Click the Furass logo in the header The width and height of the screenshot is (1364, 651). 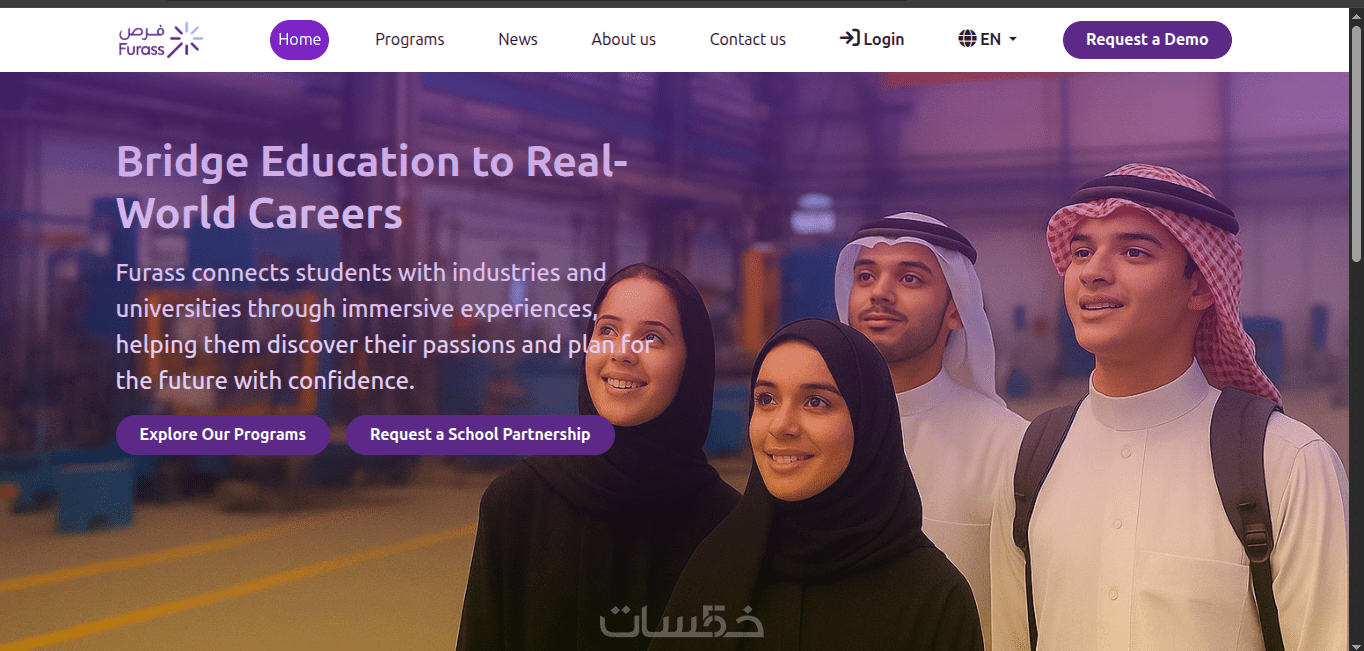pyautogui.click(x=161, y=40)
